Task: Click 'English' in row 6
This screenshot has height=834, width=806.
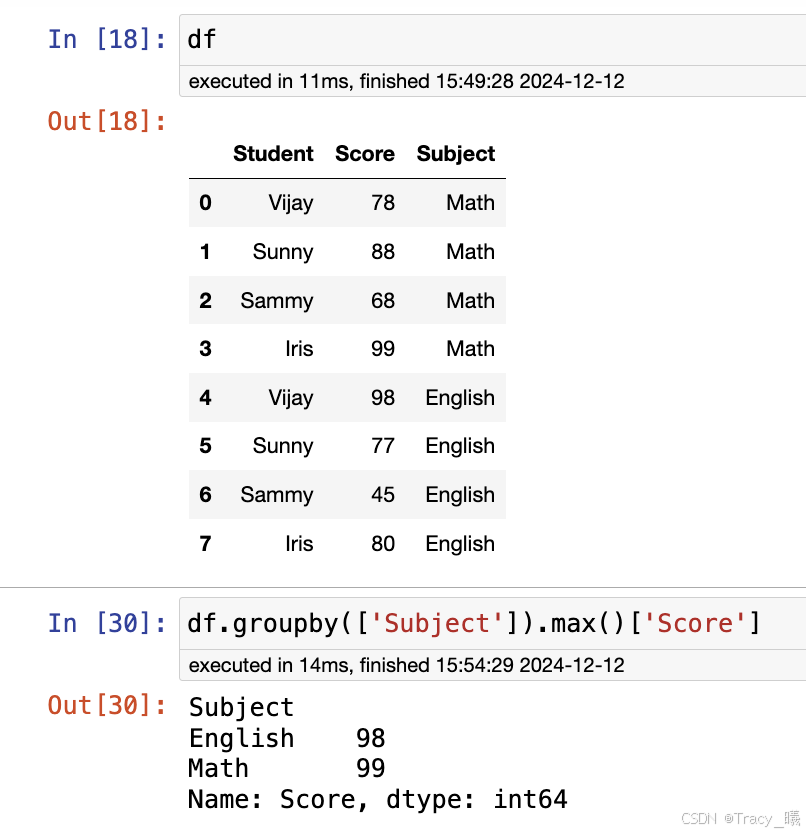Action: pos(460,495)
